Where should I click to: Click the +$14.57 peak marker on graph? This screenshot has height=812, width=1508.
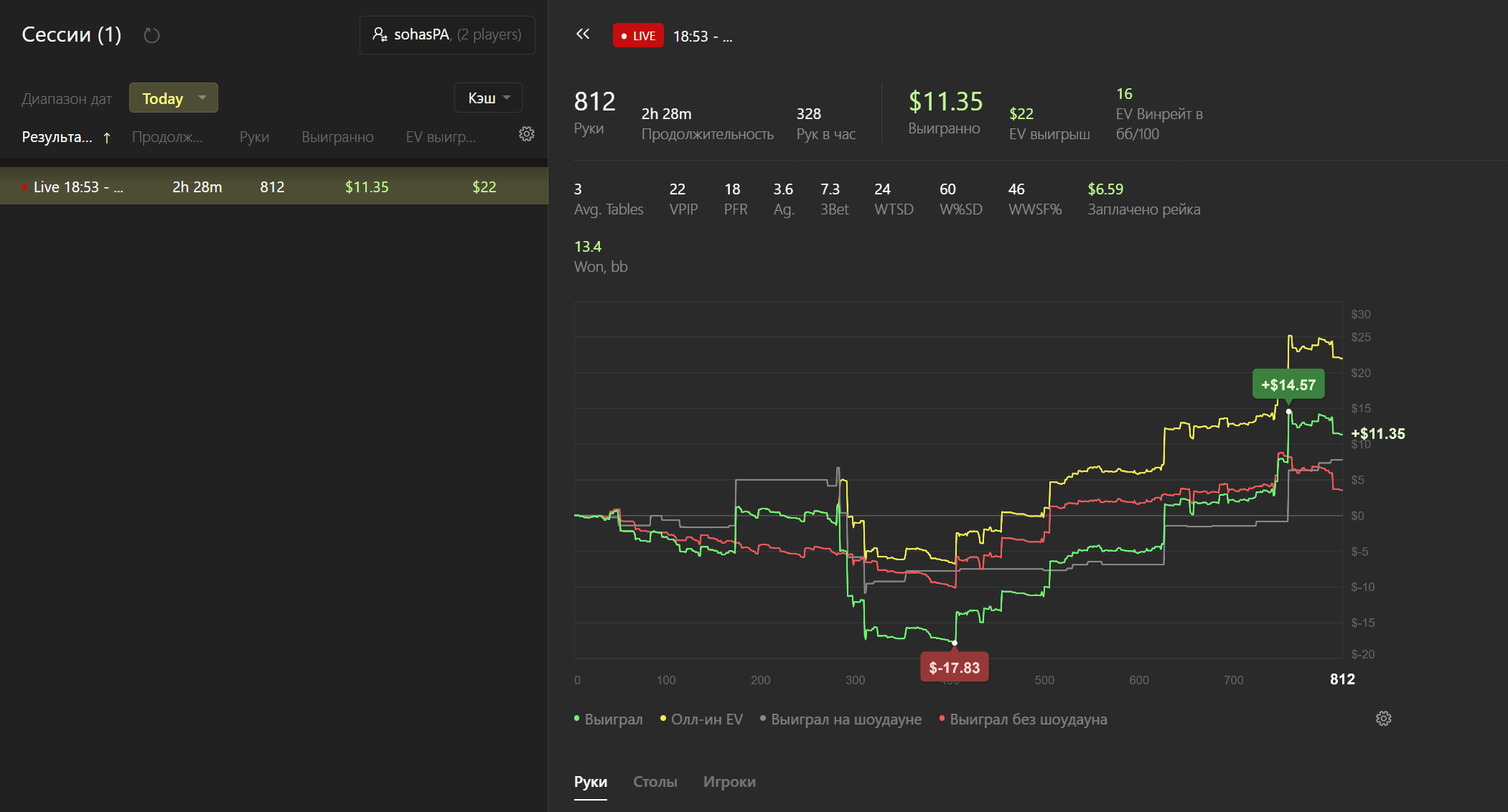1288,385
